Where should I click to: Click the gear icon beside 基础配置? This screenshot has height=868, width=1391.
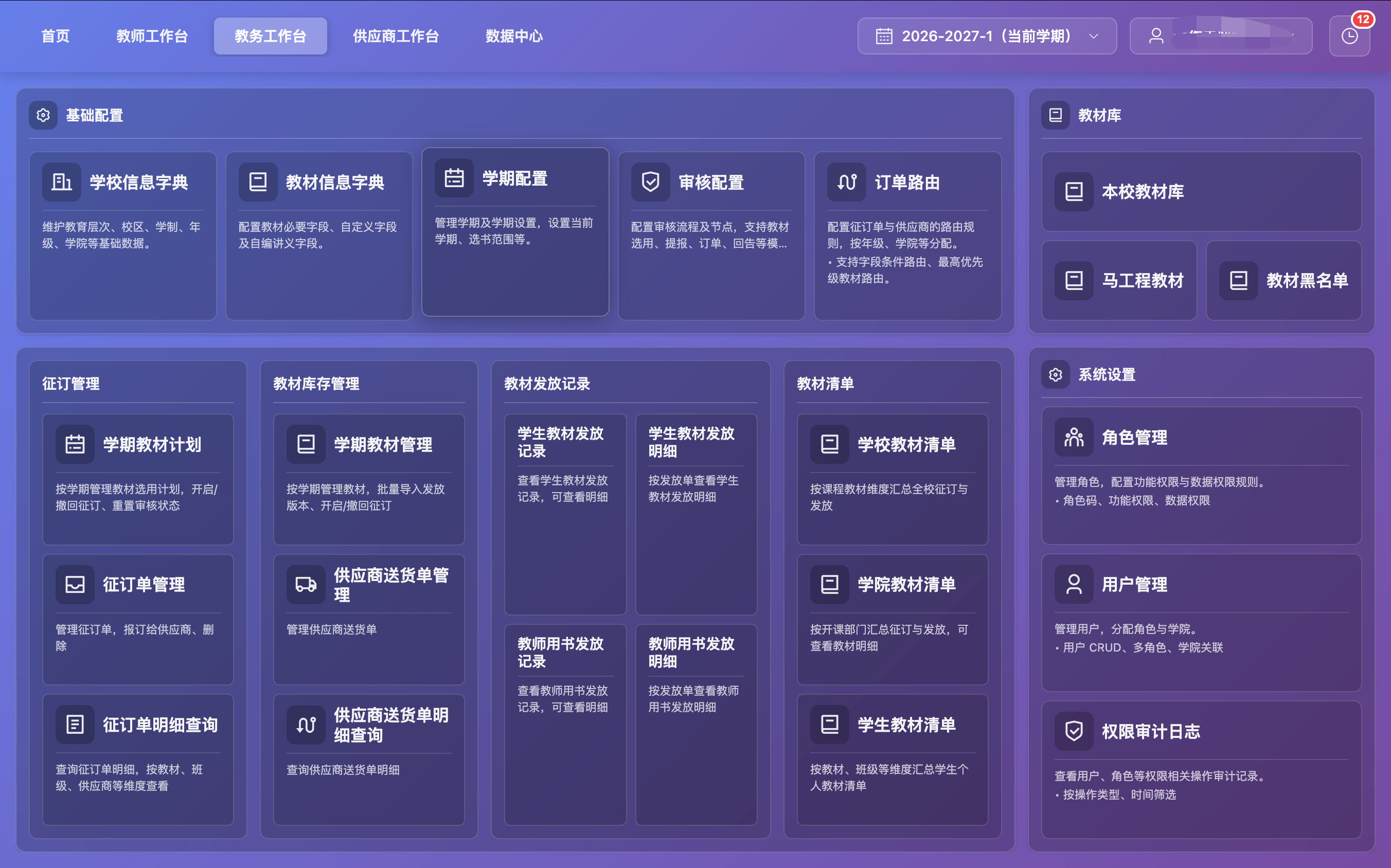coord(43,115)
